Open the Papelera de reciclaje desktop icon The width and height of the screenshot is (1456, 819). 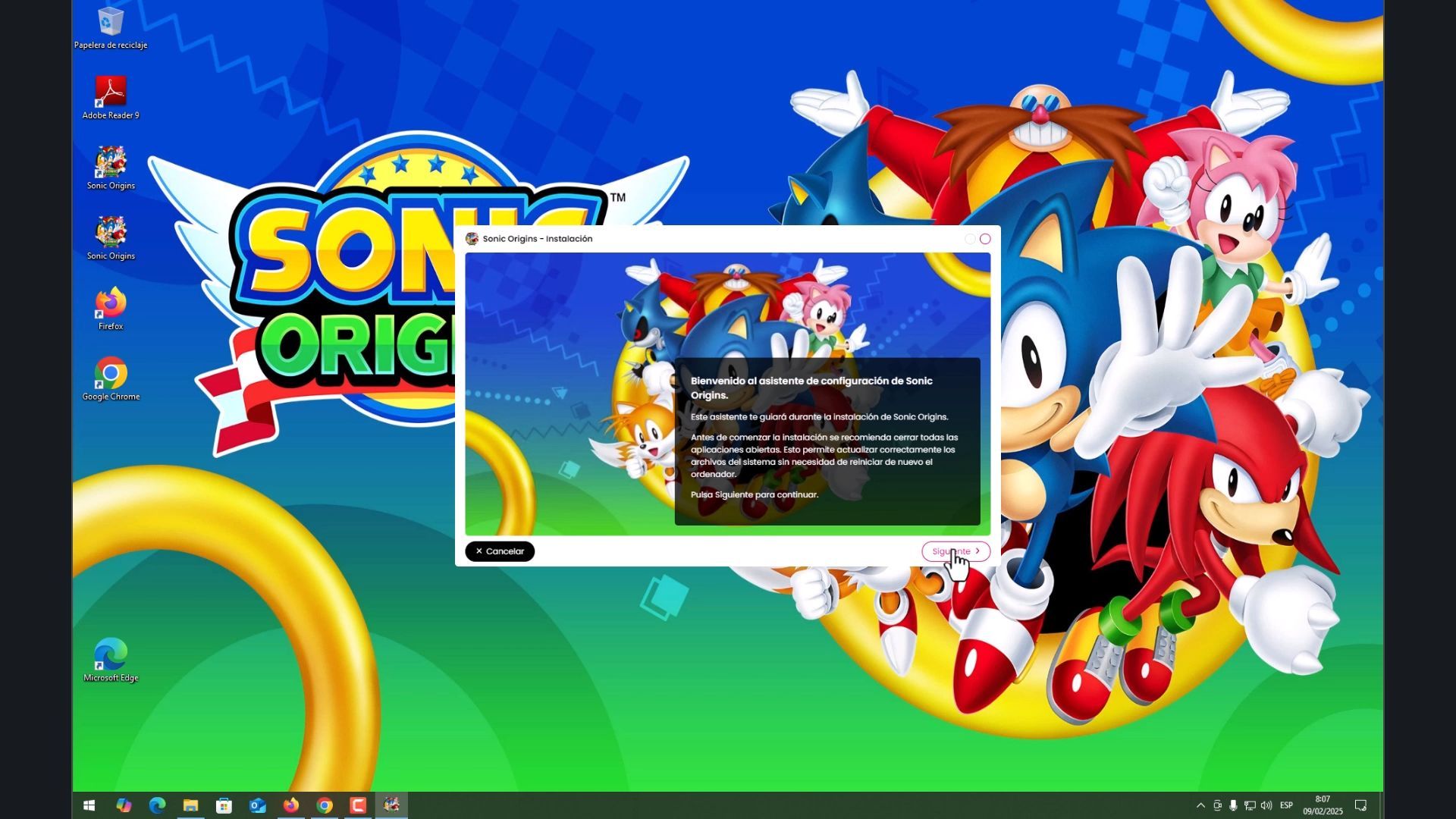111,28
